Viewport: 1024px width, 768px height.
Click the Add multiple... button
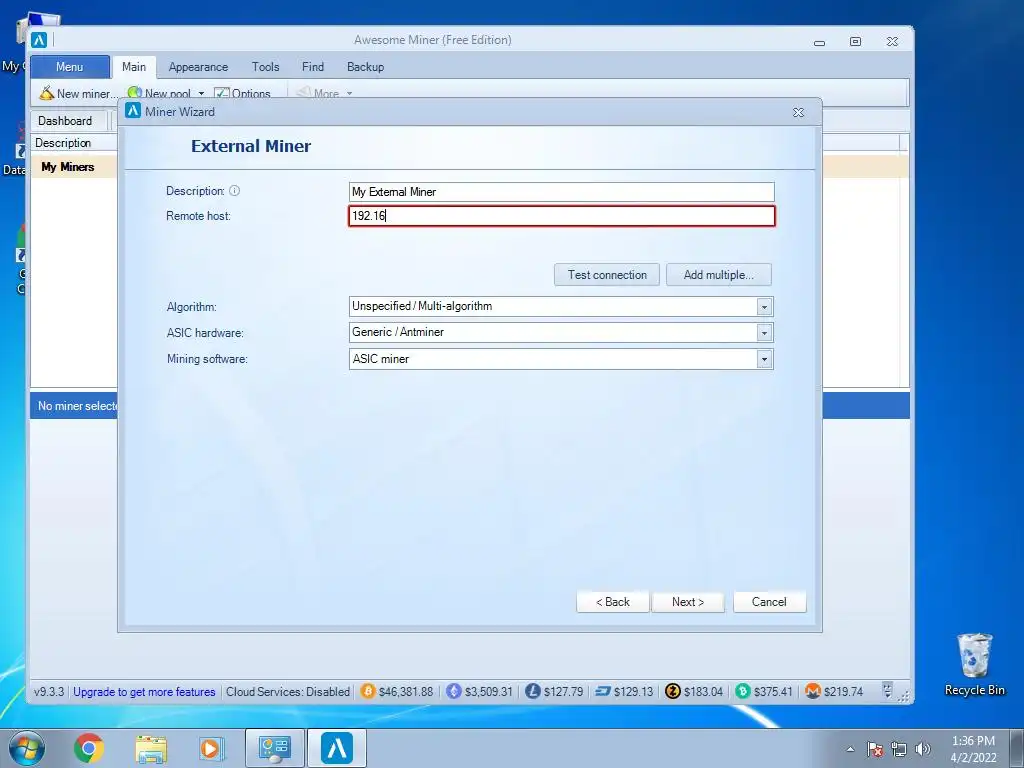pyautogui.click(x=718, y=275)
